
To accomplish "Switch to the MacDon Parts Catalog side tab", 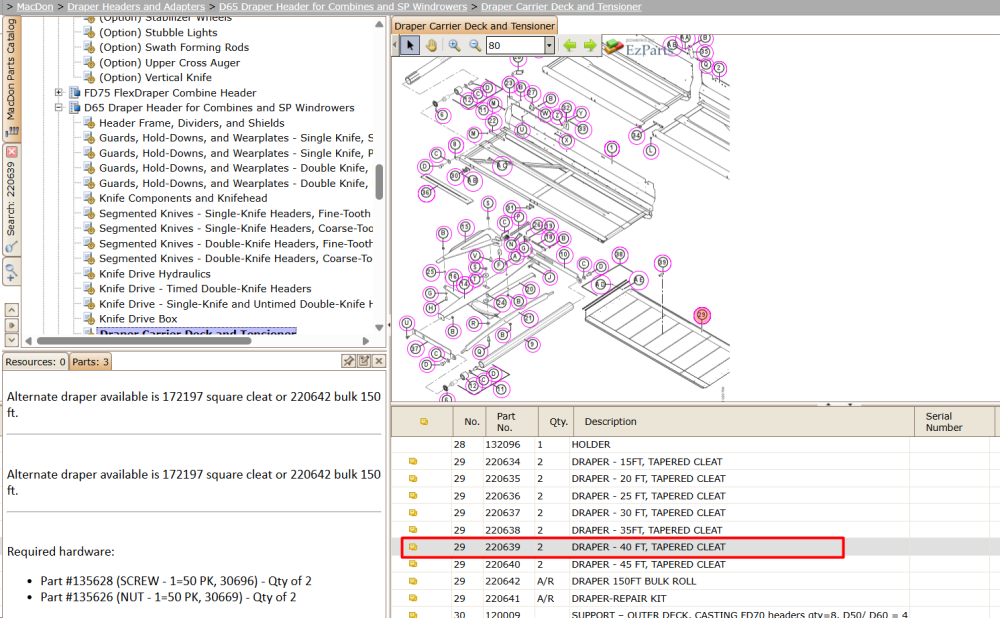I will [11, 77].
